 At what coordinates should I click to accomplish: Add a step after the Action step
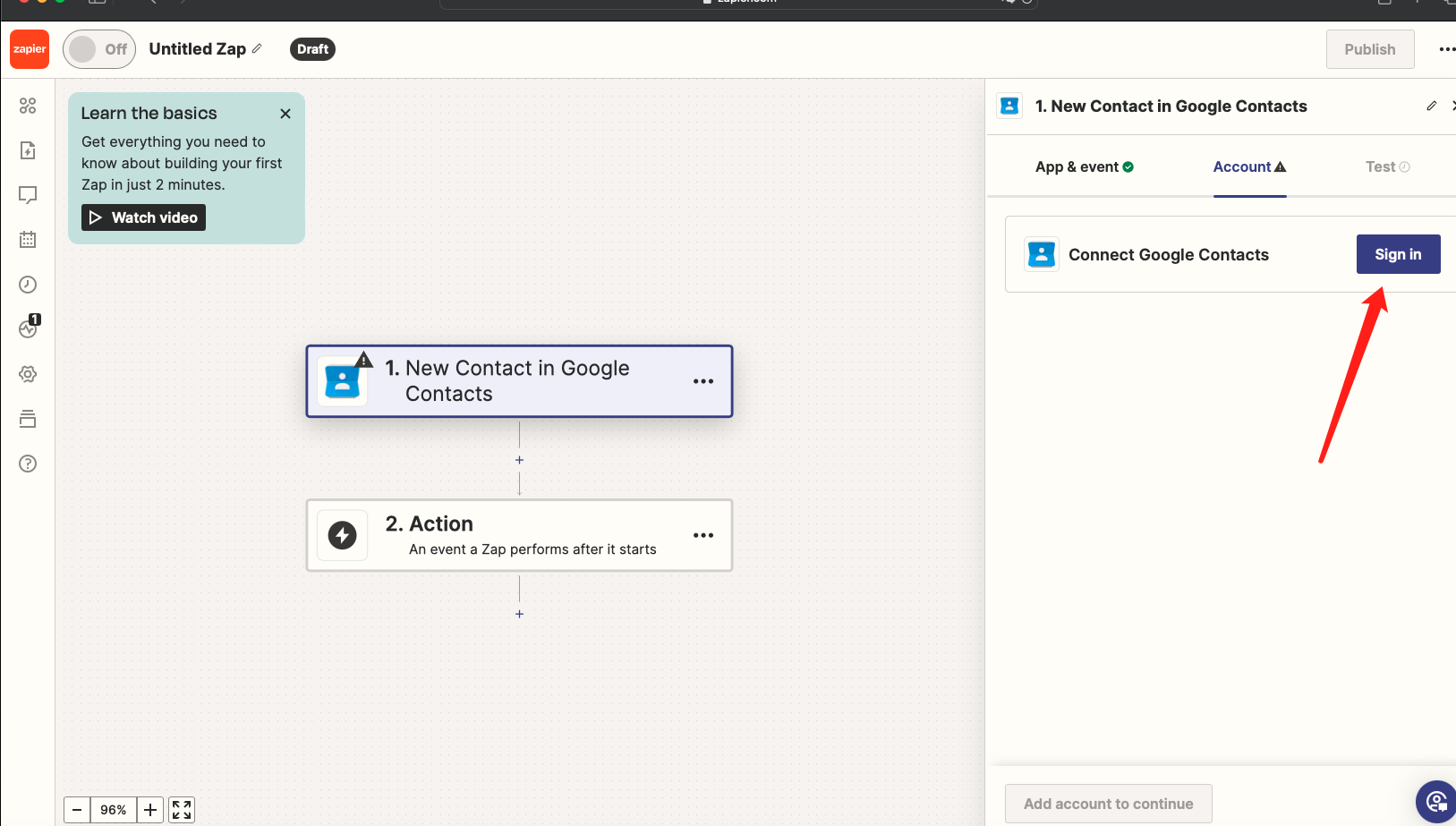tap(519, 614)
